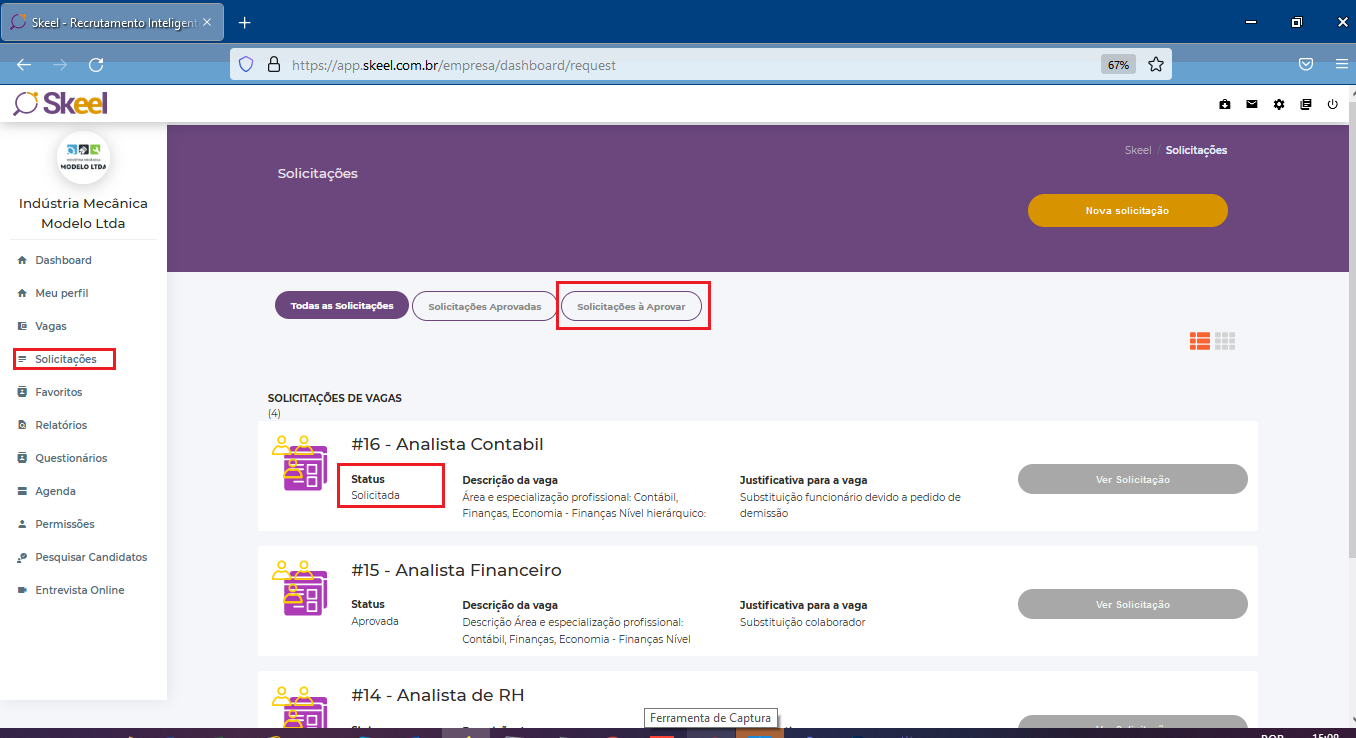Log out using the power icon
The height and width of the screenshot is (738, 1356).
[x=1332, y=104]
